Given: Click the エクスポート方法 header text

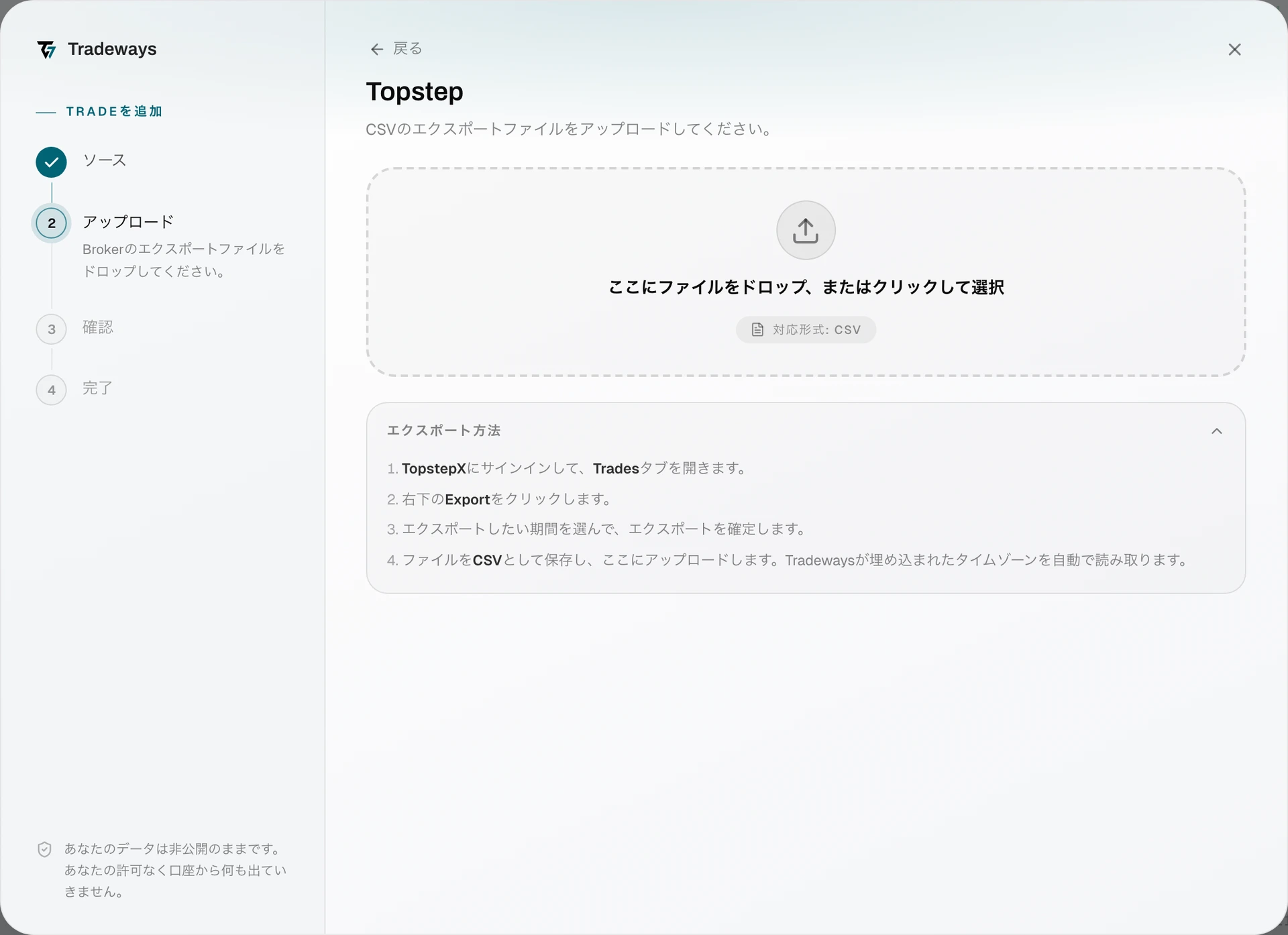Looking at the screenshot, I should point(444,431).
